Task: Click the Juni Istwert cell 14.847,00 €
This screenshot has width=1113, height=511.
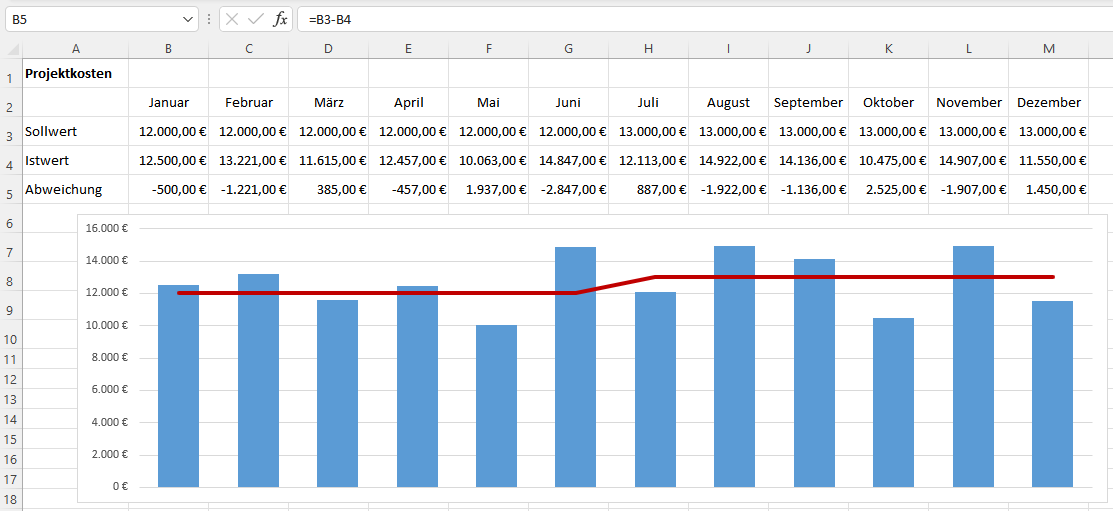Action: (568, 160)
